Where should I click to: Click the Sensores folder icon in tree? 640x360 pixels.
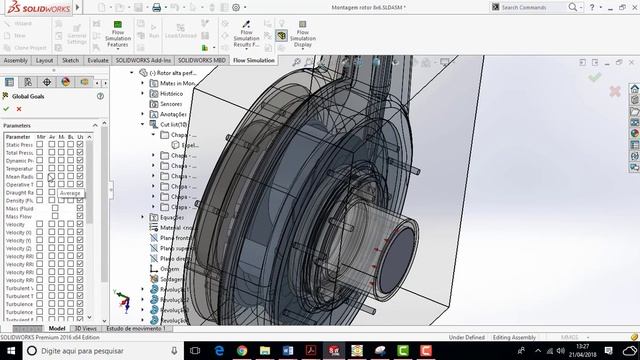click(153, 104)
